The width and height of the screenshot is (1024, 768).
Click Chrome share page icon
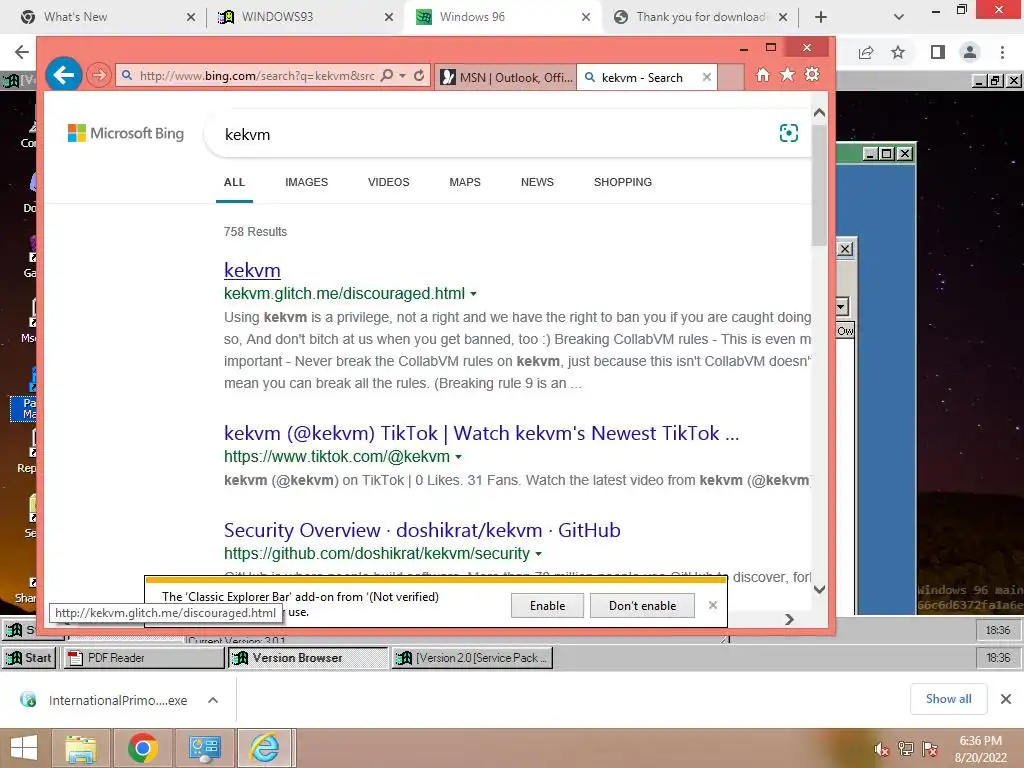(866, 52)
